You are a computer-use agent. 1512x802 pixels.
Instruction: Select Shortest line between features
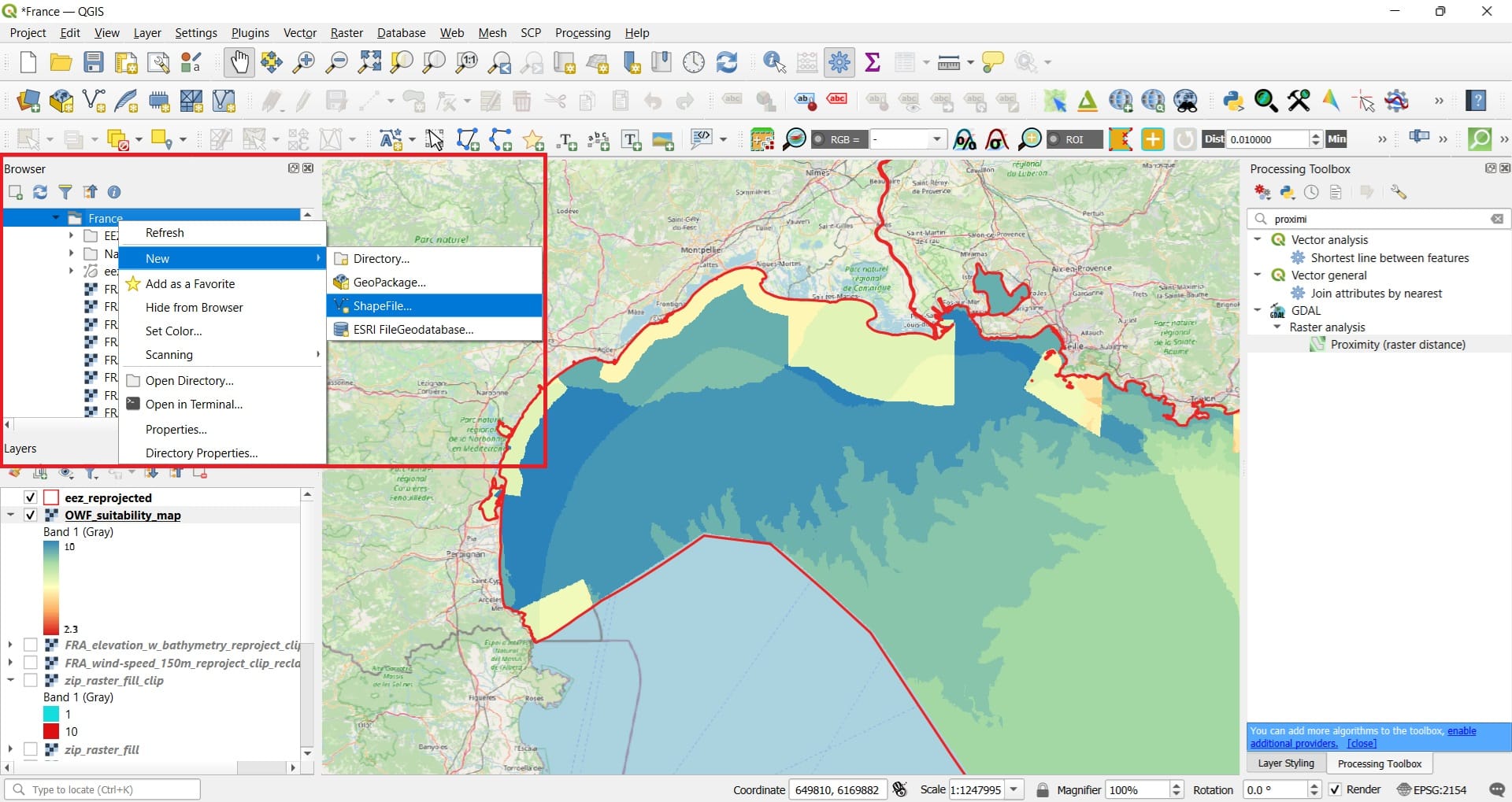pos(1390,257)
